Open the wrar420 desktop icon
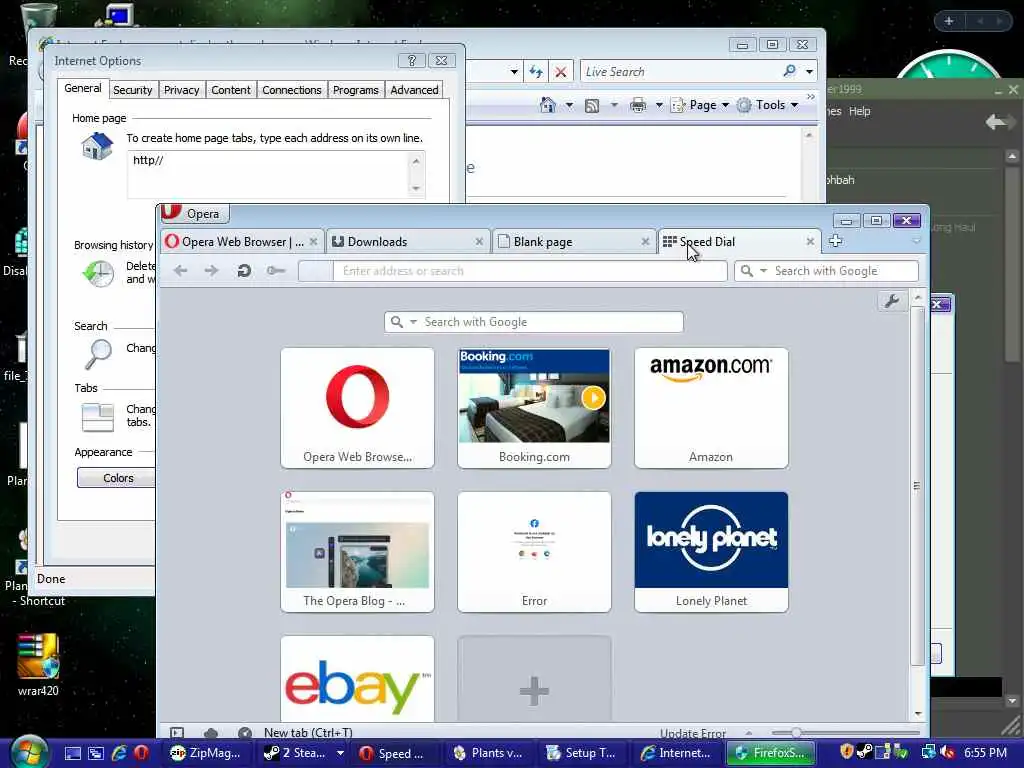 (x=38, y=665)
